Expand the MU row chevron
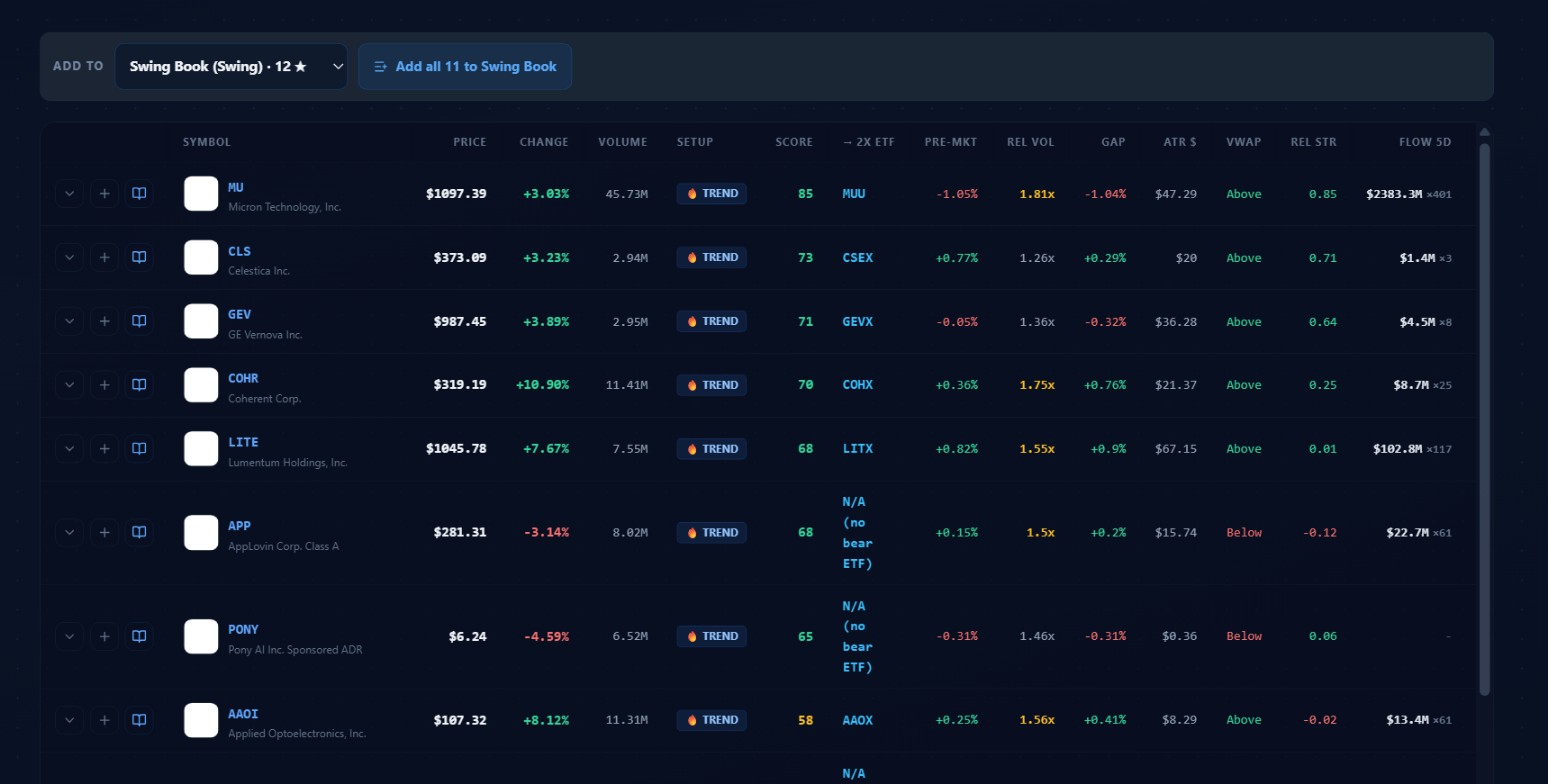 pyautogui.click(x=69, y=193)
